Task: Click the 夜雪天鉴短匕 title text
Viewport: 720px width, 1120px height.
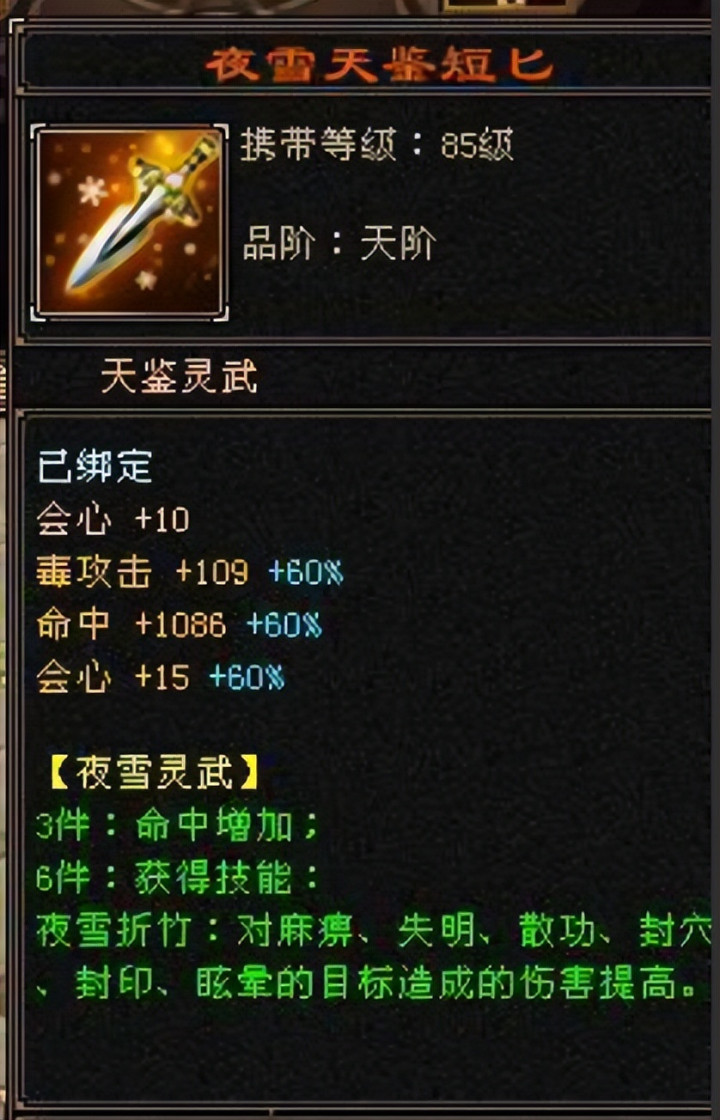Action: [380, 66]
